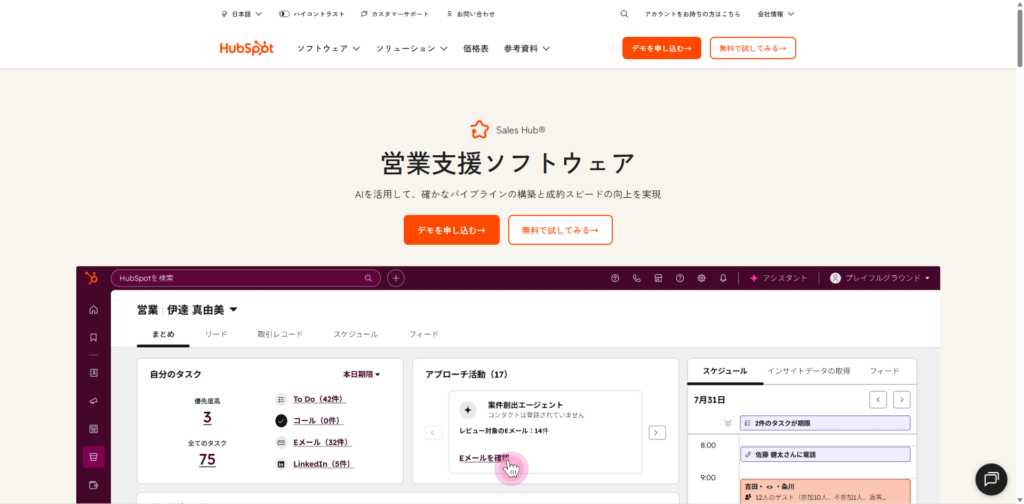Open the content icon in the sidebar
Image resolution: width=1024 pixels, height=504 pixels.
(x=93, y=429)
